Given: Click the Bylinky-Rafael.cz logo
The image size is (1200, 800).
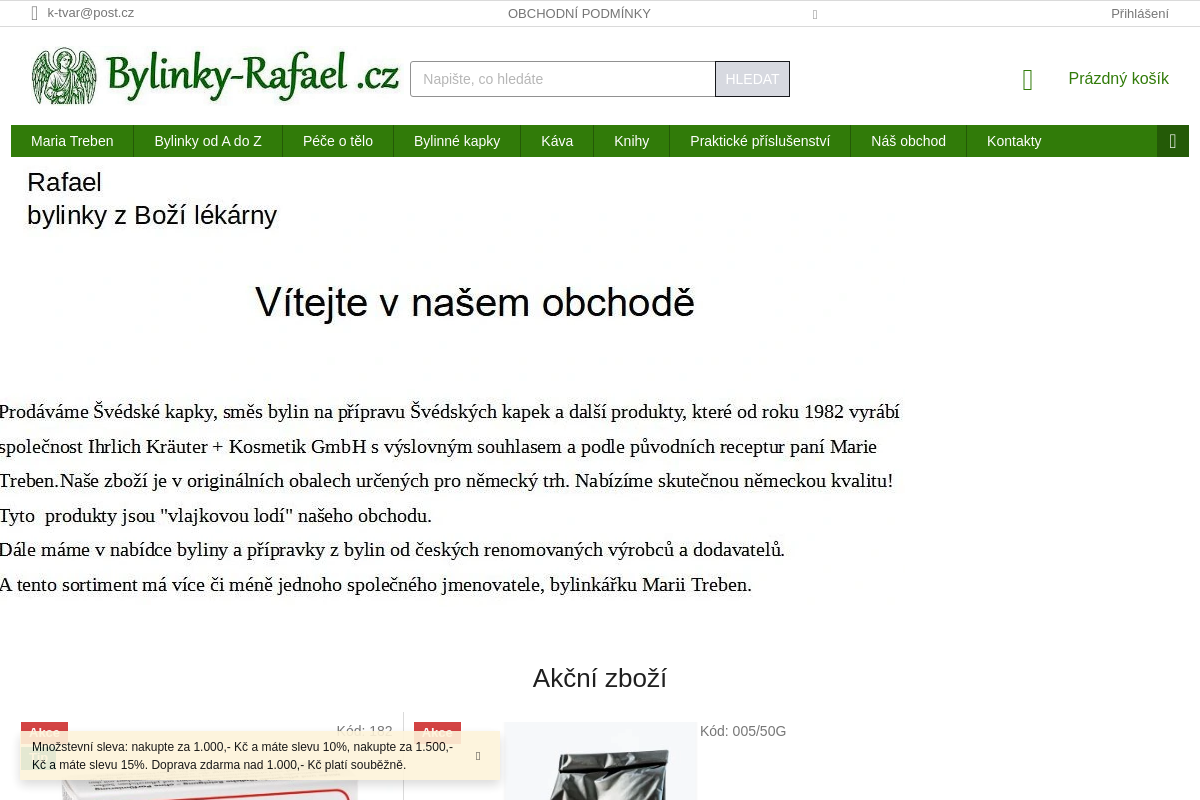Looking at the screenshot, I should (216, 76).
